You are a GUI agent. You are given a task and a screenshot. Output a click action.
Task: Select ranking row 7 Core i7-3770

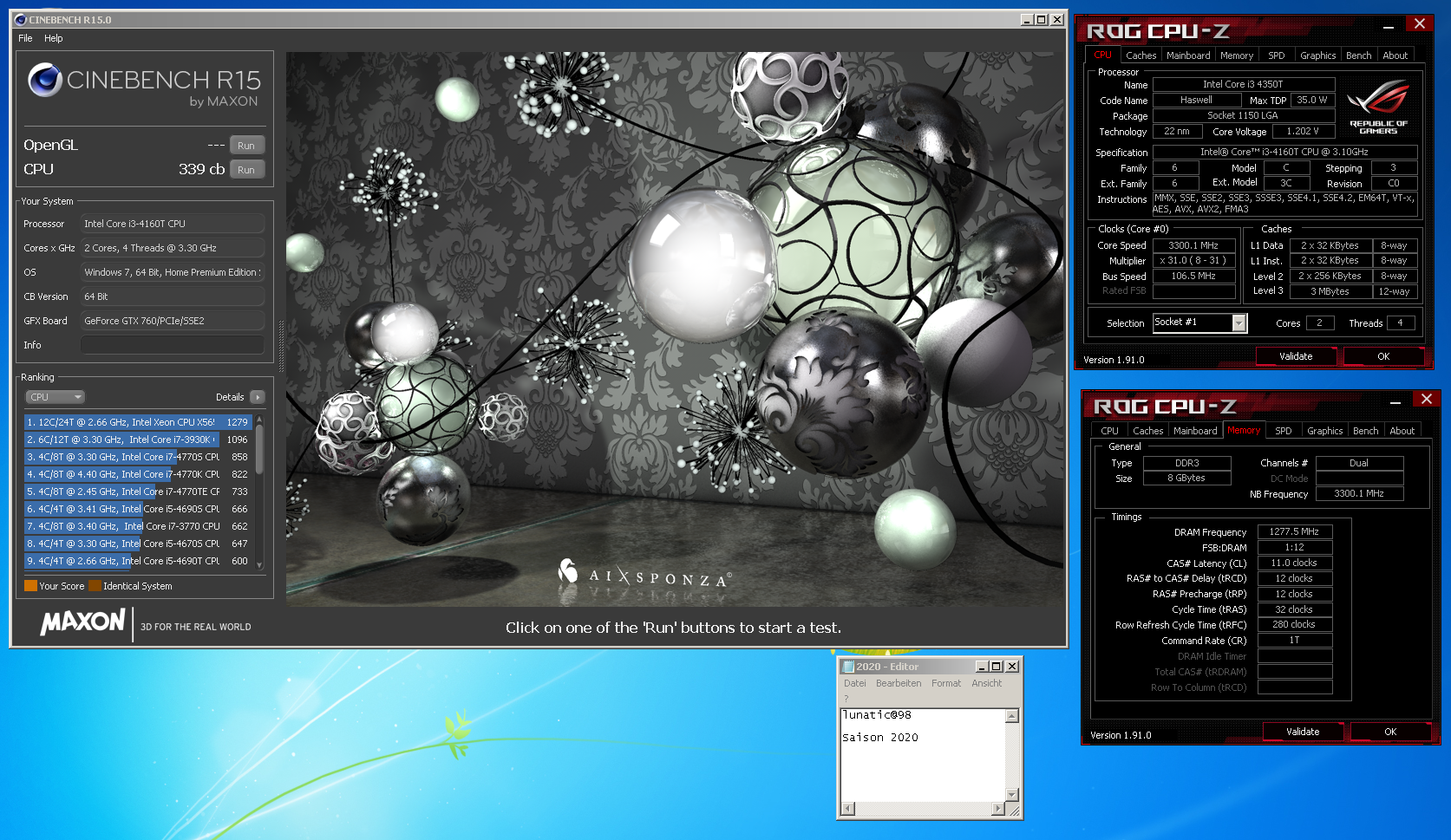tap(138, 526)
